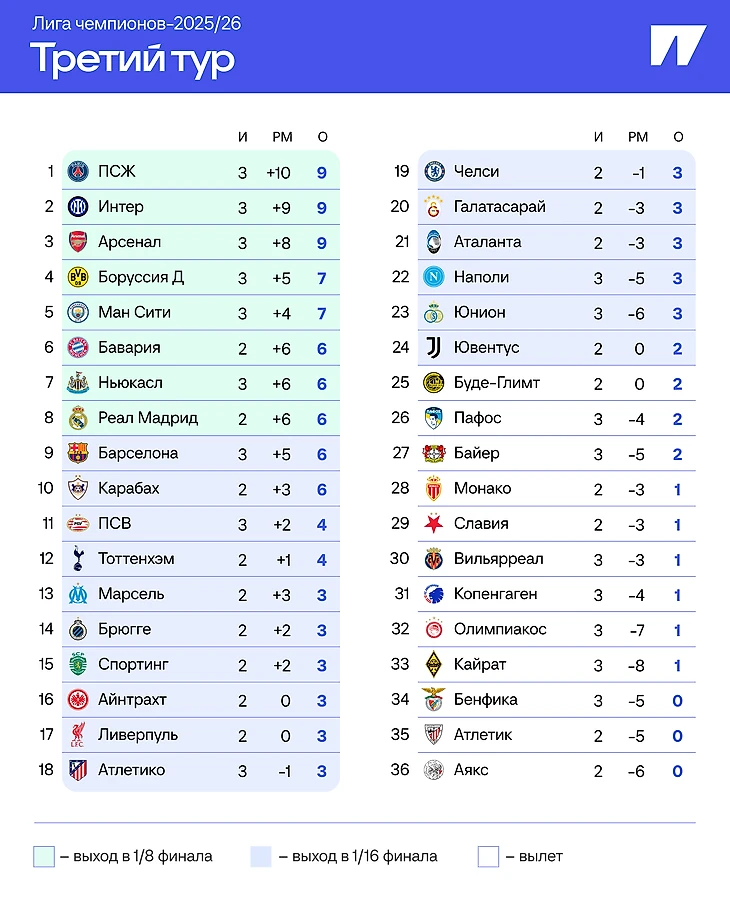Viewport: 730px width, 900px height.
Task: Click the Arsenal team badge
Action: pos(78,242)
